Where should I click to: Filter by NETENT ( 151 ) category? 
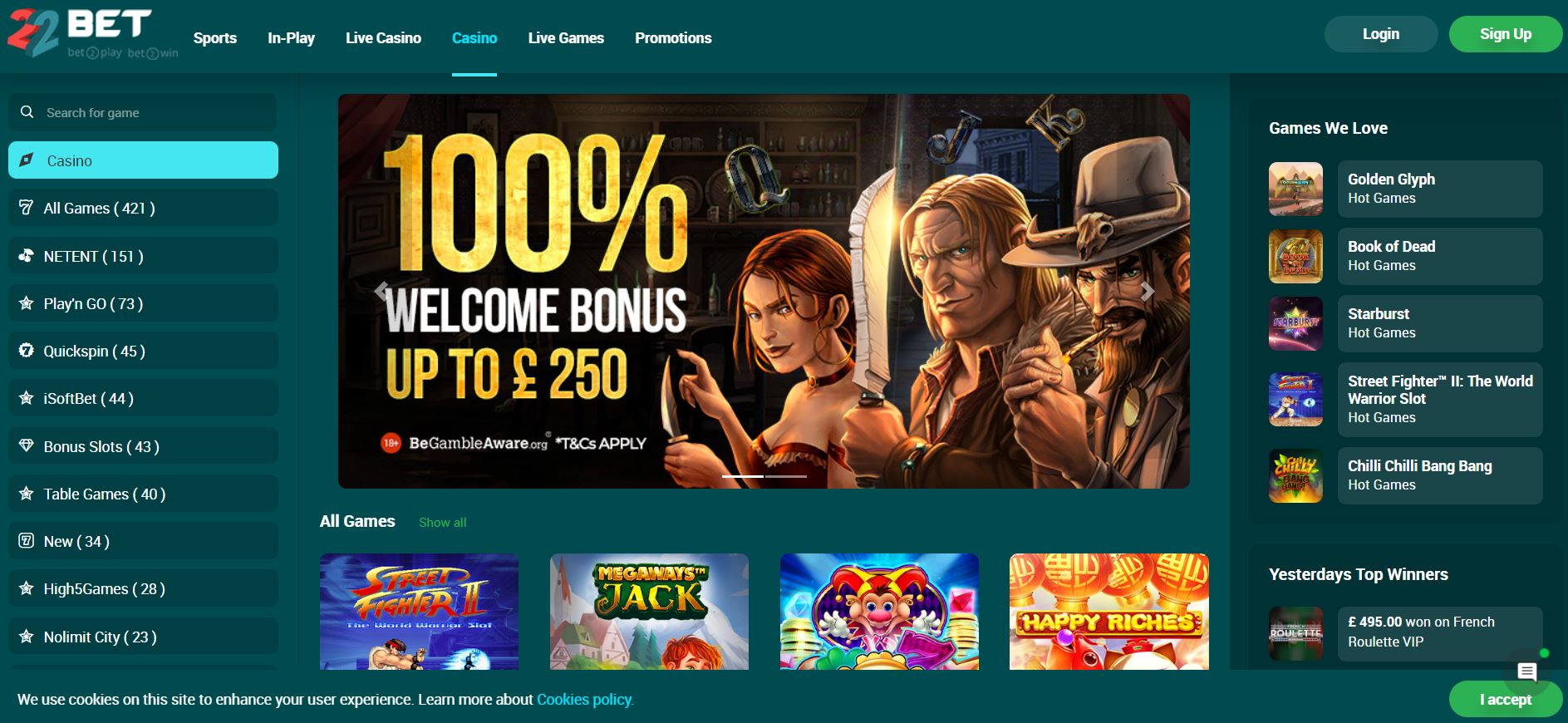143,256
